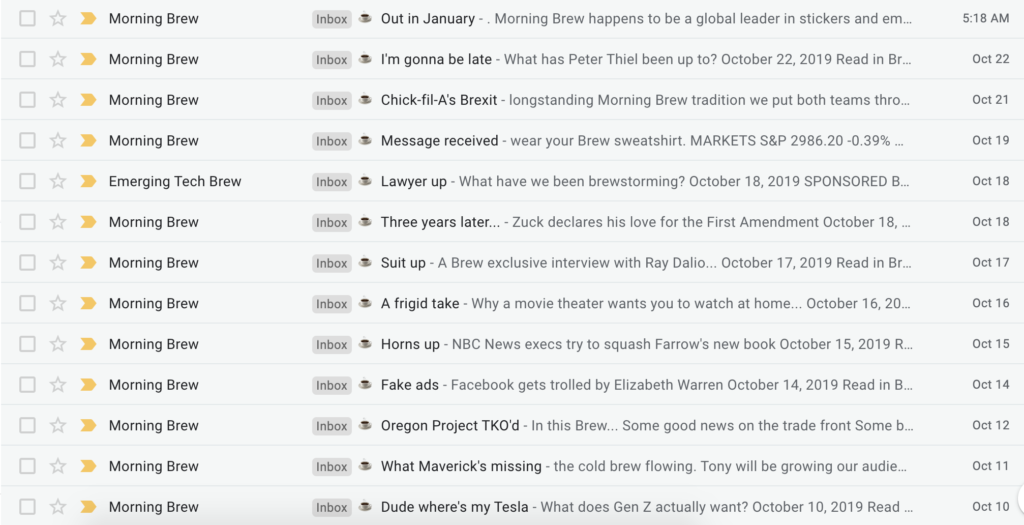1024x525 pixels.
Task: Star the 'Out in January' email
Action: [x=58, y=18]
